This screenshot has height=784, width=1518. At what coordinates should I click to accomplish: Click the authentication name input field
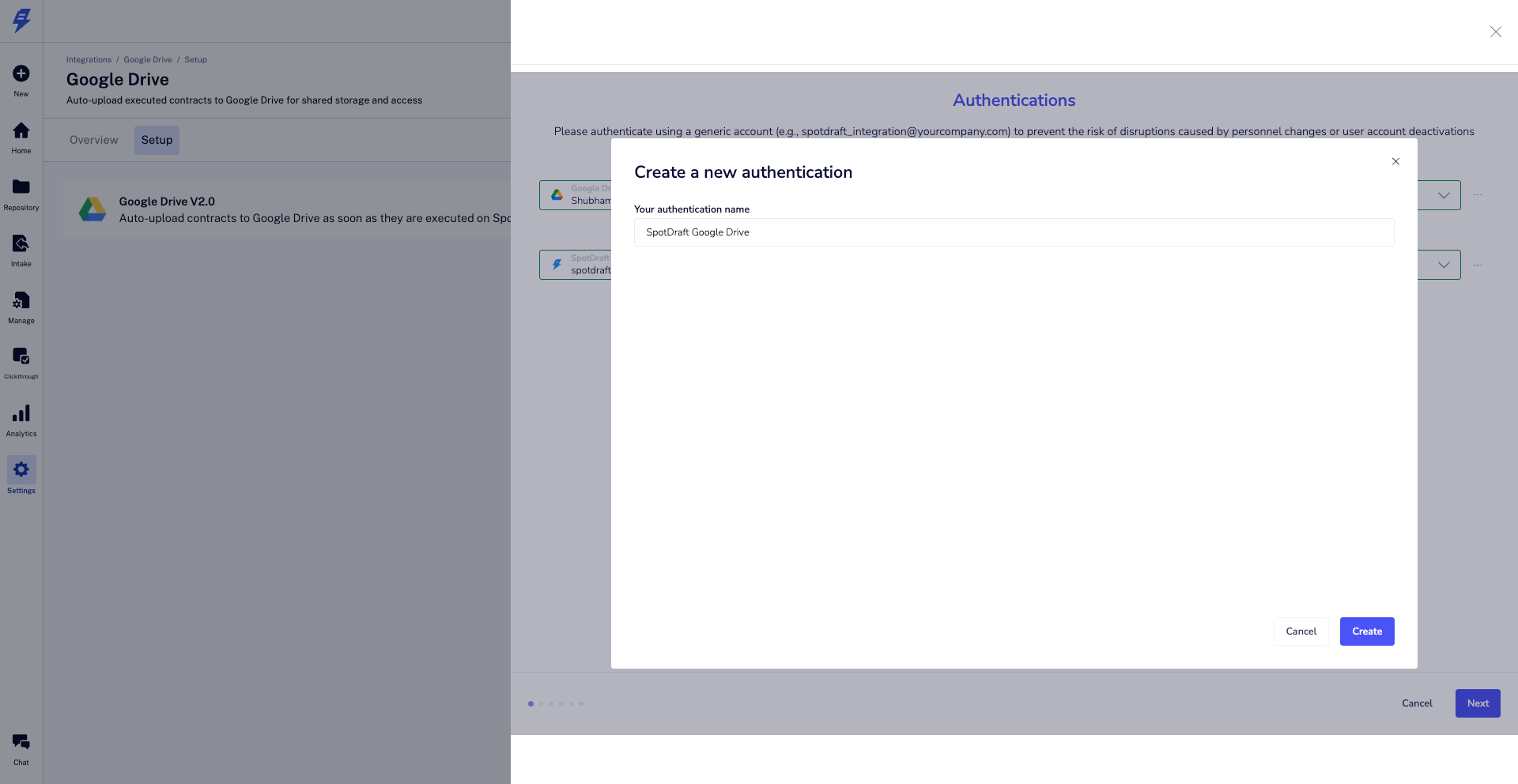pos(1014,232)
